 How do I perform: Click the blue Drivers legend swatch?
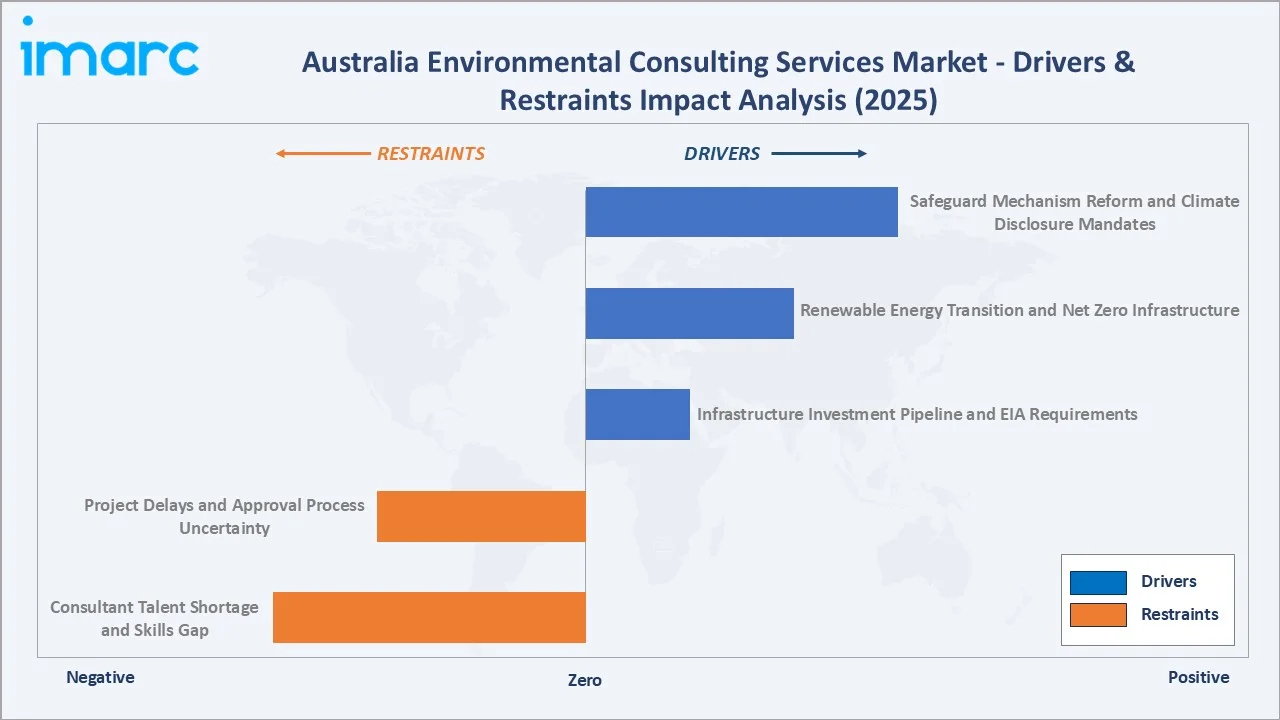pyautogui.click(x=1098, y=582)
